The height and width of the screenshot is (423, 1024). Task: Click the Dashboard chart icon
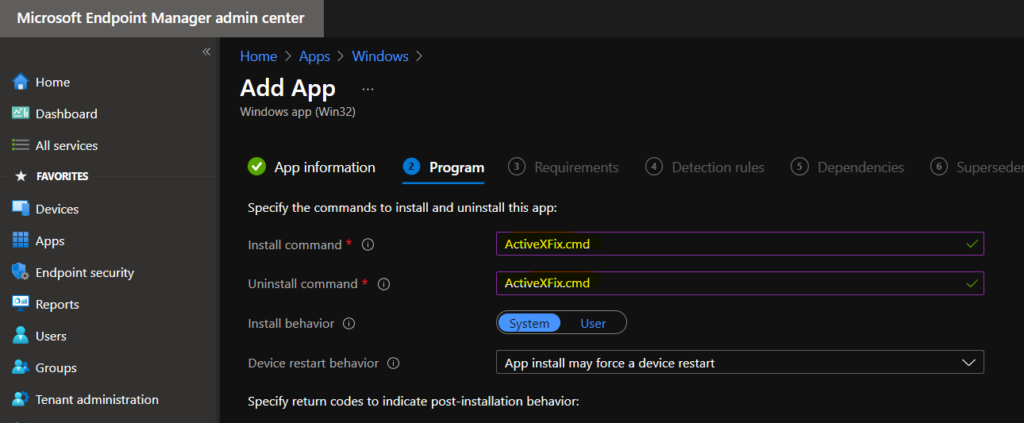pyautogui.click(x=21, y=114)
